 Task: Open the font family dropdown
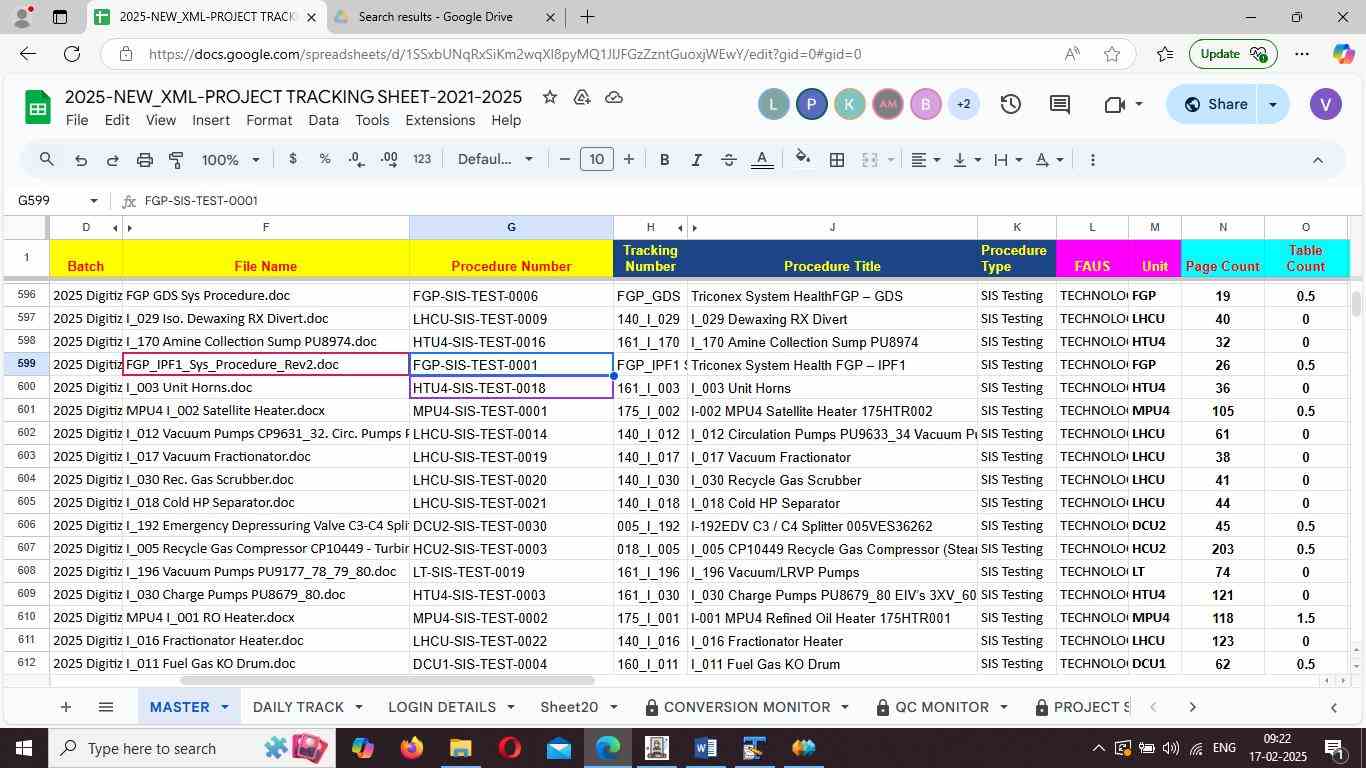coord(495,159)
